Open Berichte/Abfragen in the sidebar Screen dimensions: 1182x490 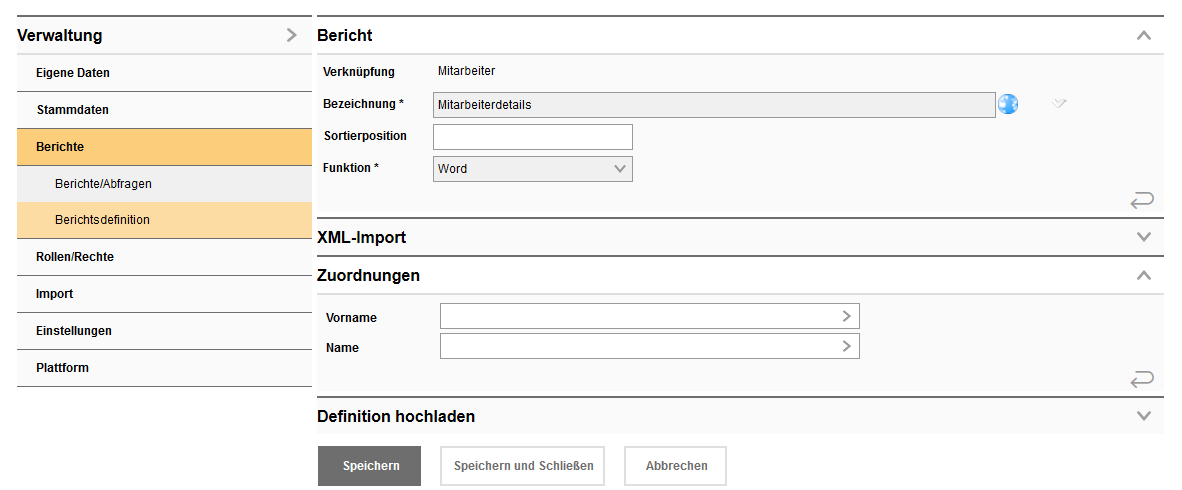pos(103,184)
